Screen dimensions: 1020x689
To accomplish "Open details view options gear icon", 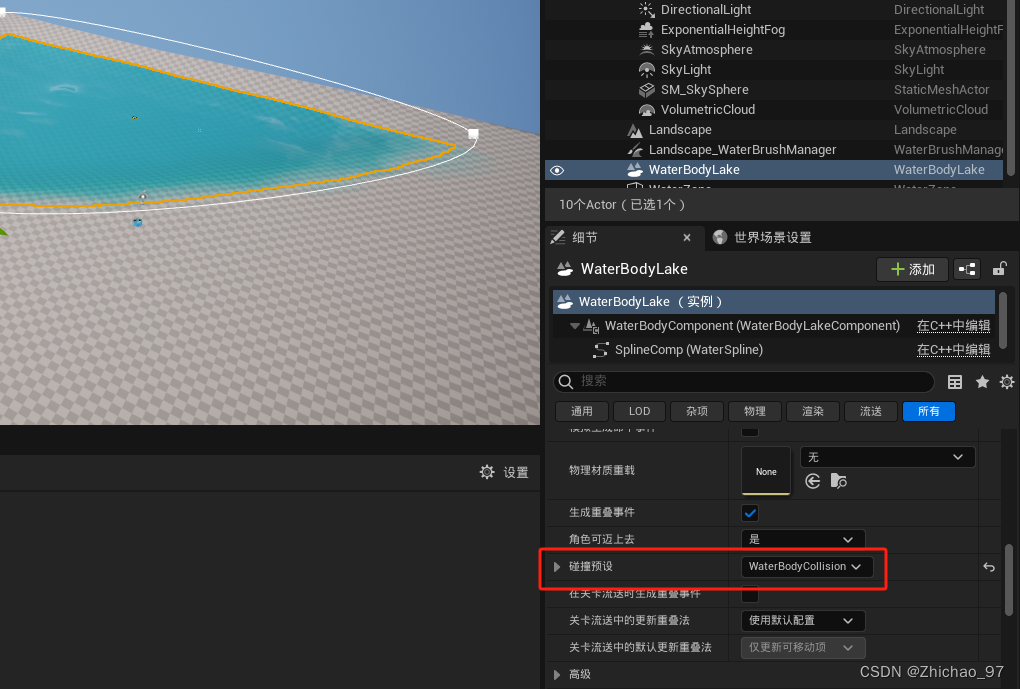I will [1007, 382].
